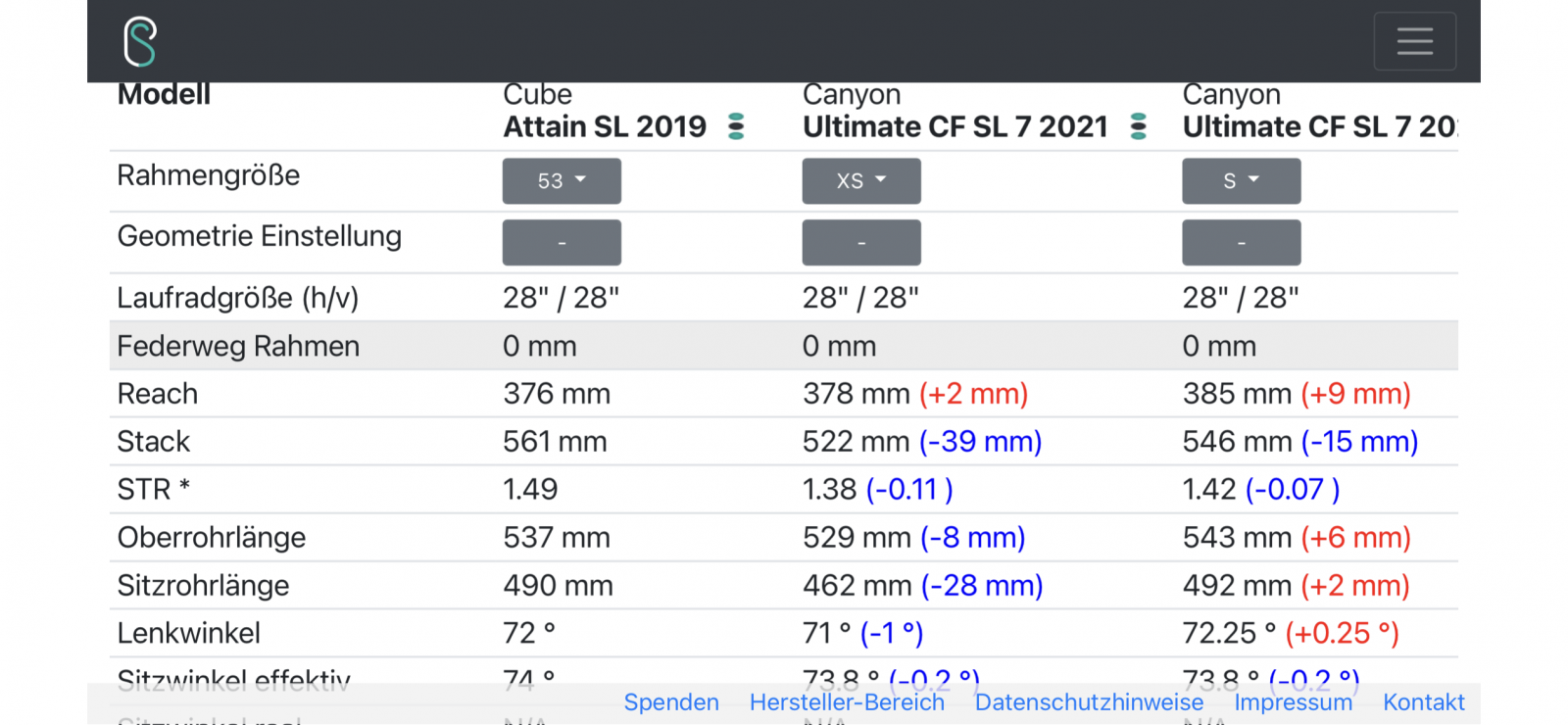
Task: Open the Hersteller-Bereich link
Action: [847, 702]
